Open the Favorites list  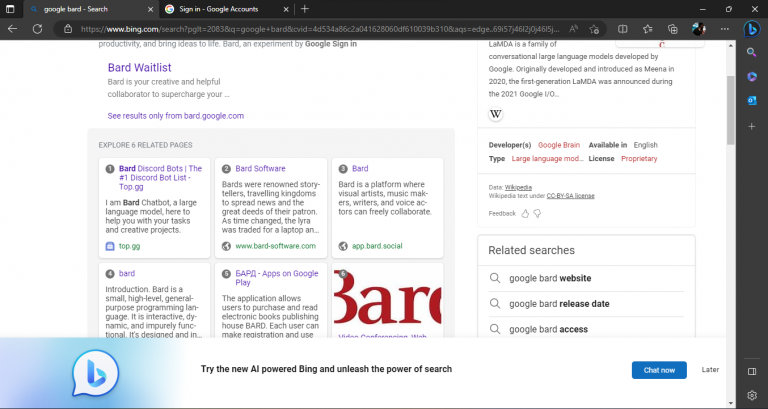click(x=648, y=29)
